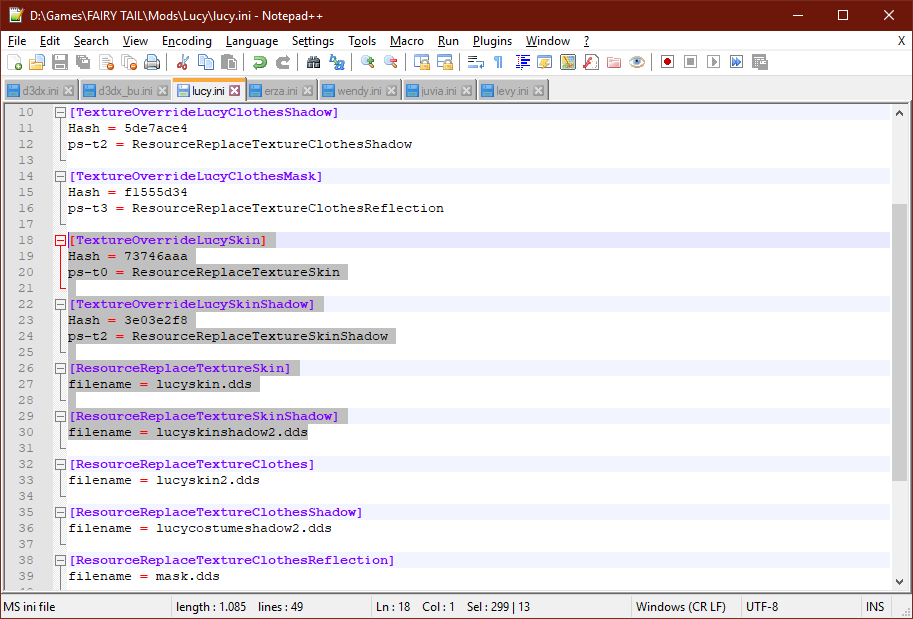
Task: Switch to the wendy.ini tab
Action: 359,91
